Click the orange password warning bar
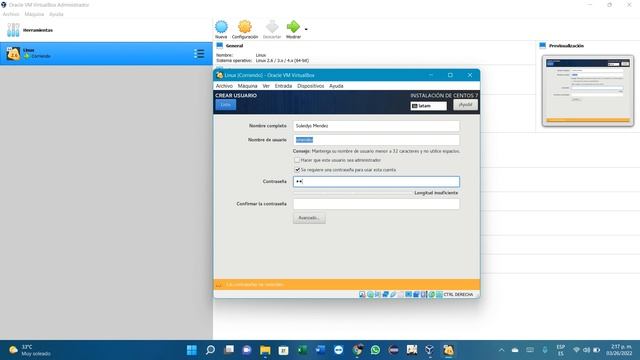This screenshot has height=360, width=640. point(347,284)
